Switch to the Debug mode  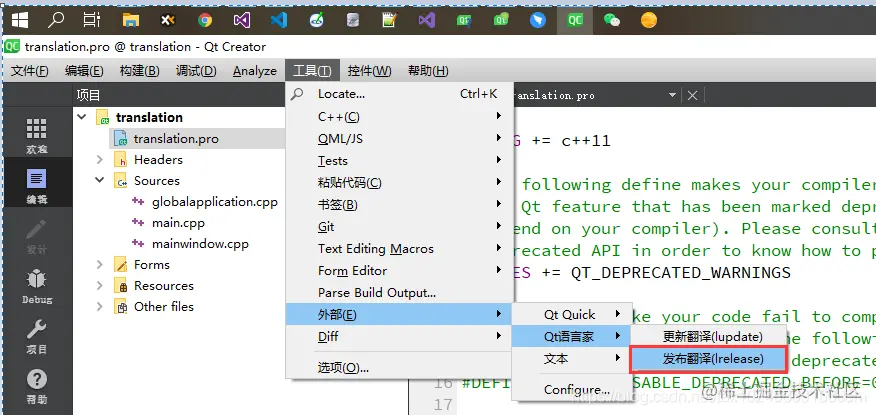(36, 287)
